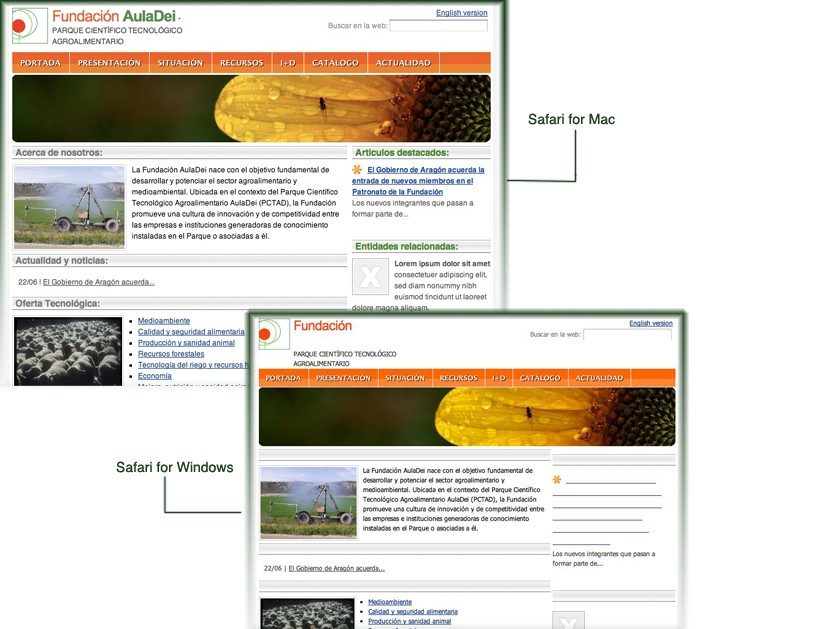Image resolution: width=823 pixels, height=629 pixels.
Task: Click the Fundación AulaDei logo in Mac window
Action: point(30,26)
